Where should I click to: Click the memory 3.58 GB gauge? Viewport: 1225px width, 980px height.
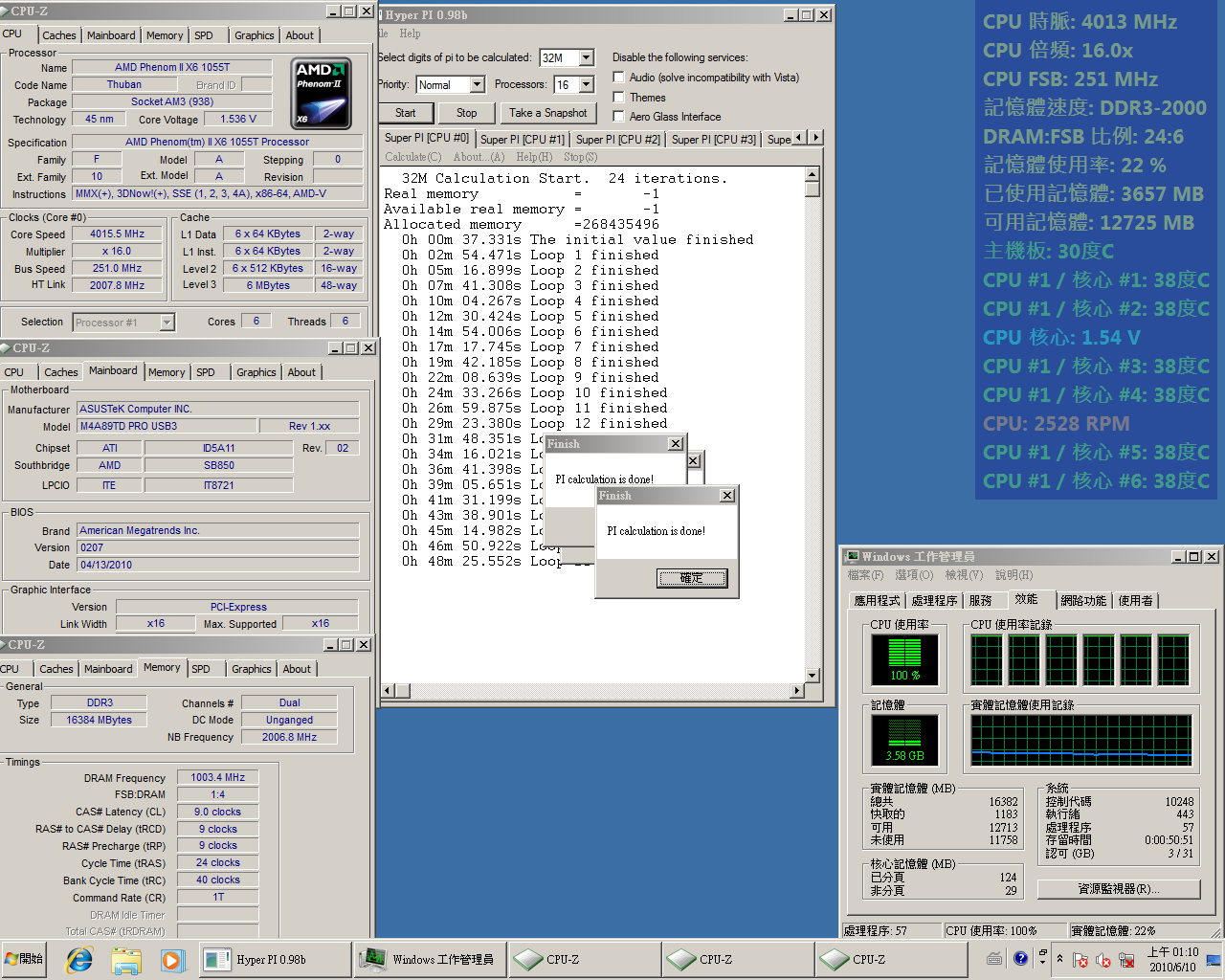click(x=904, y=740)
